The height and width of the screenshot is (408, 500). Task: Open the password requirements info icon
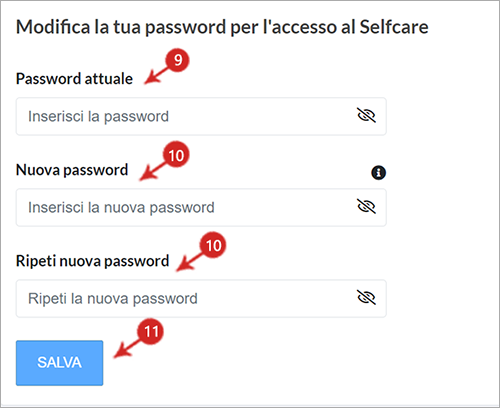378,173
